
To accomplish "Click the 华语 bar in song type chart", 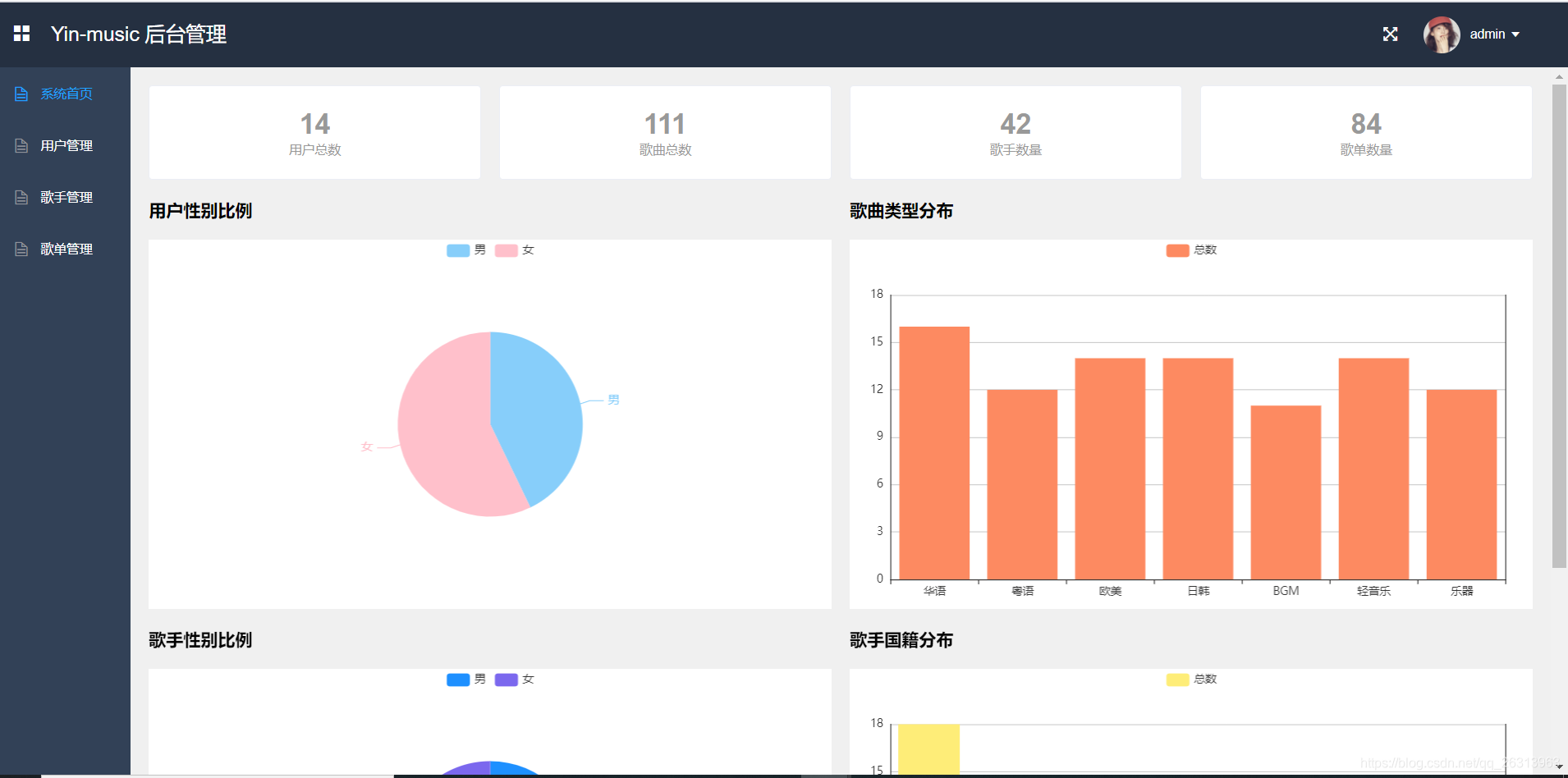I will click(x=934, y=453).
